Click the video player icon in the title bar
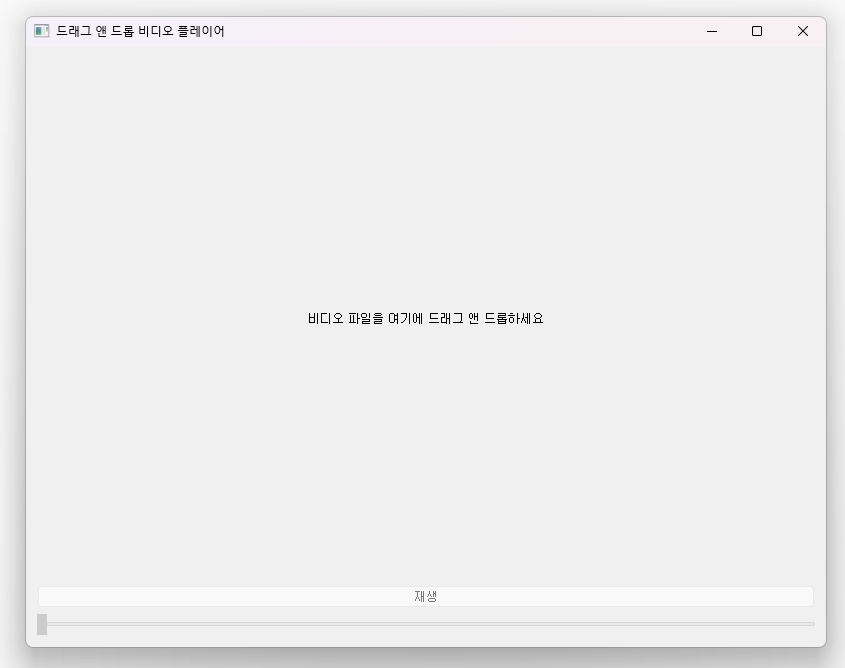Screen dimensions: 845x668 point(43,30)
